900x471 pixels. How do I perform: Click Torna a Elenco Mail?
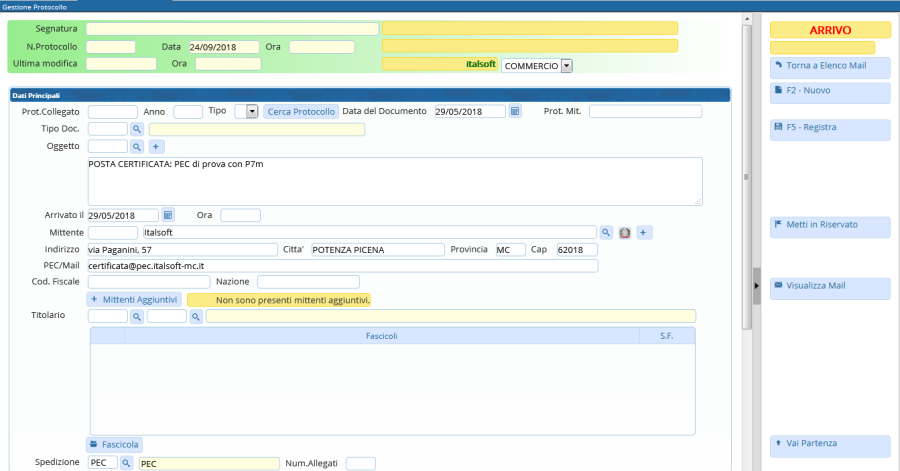click(x=829, y=66)
